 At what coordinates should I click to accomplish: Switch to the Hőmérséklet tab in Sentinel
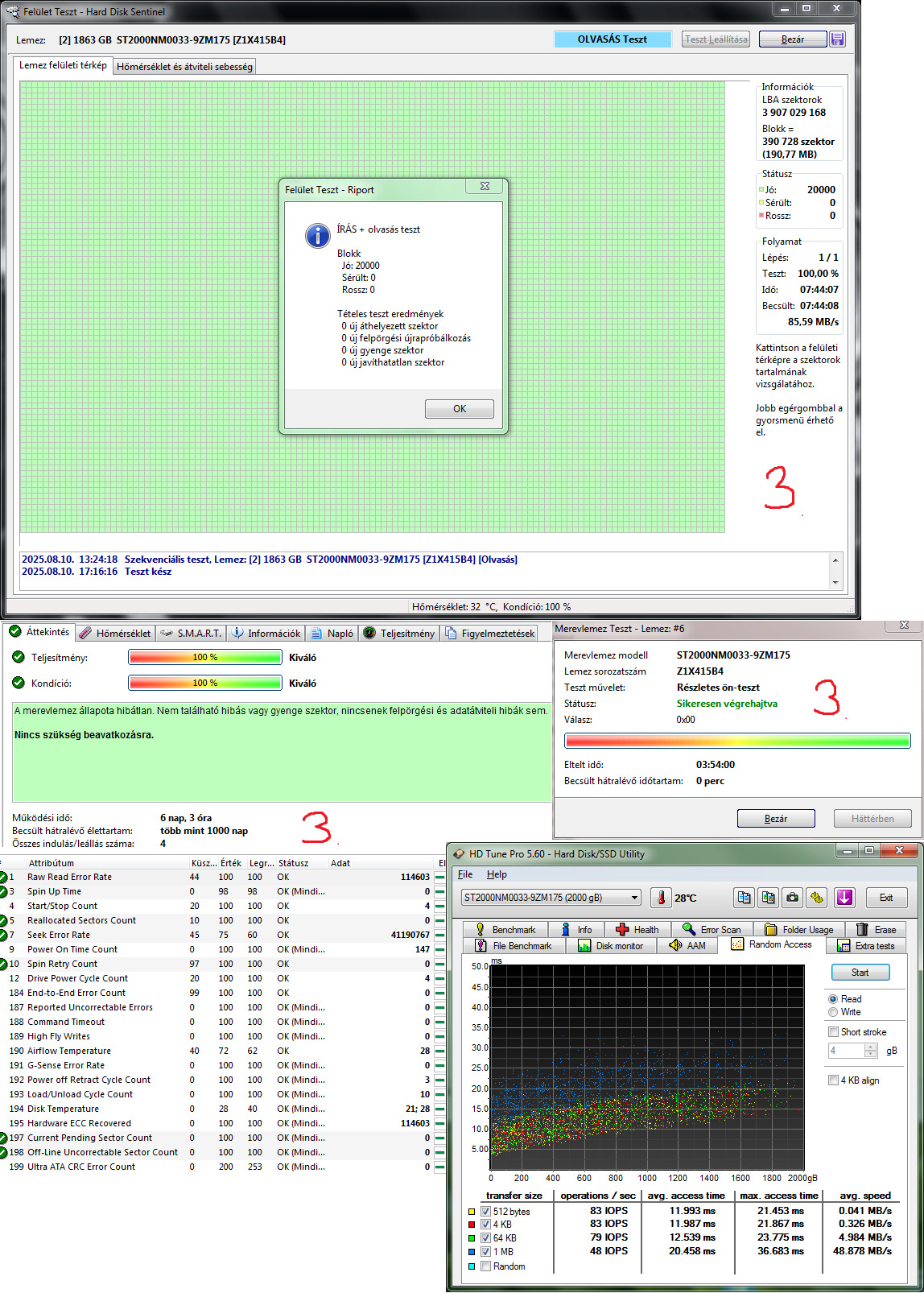(x=115, y=634)
